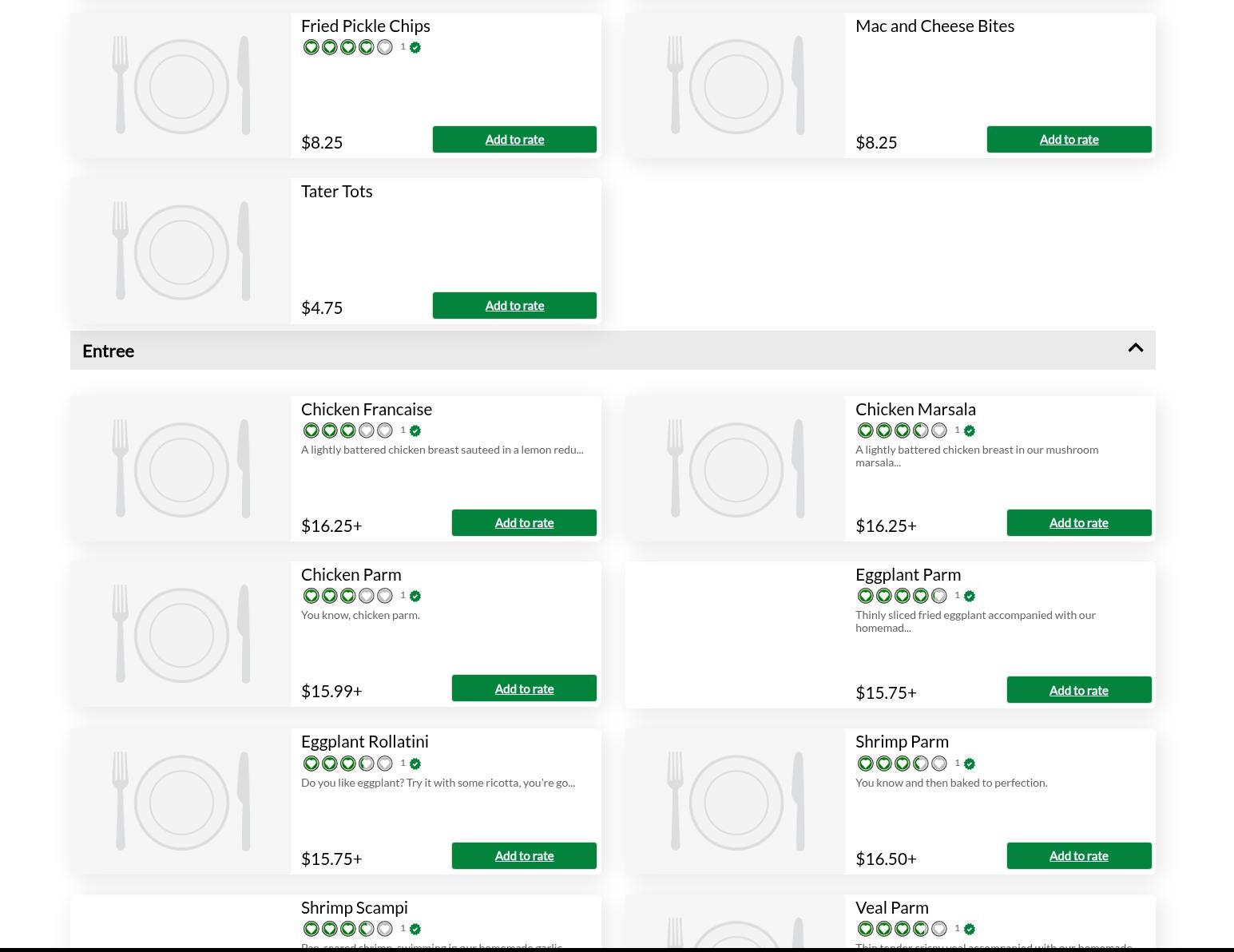Click Add to rate for Chicken Francaise
This screenshot has height=952, width=1234.
(524, 522)
